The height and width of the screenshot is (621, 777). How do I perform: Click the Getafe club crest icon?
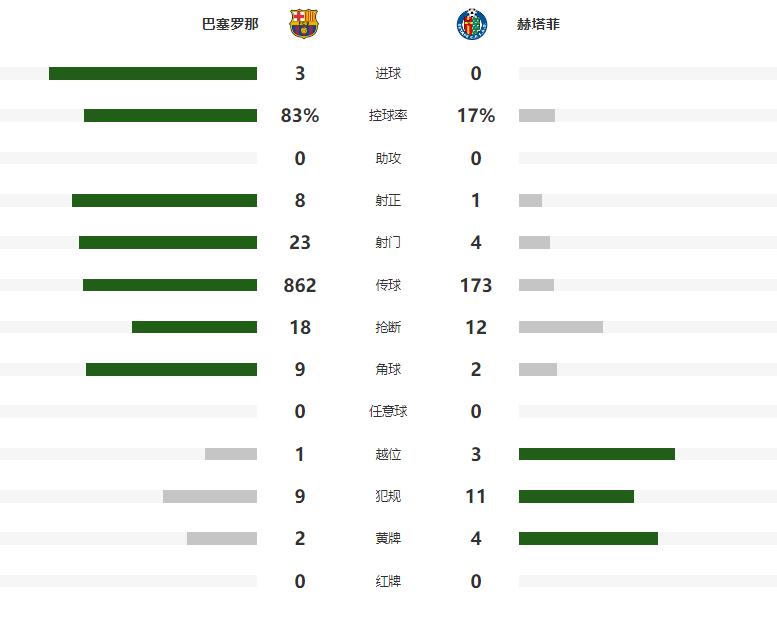[472, 24]
